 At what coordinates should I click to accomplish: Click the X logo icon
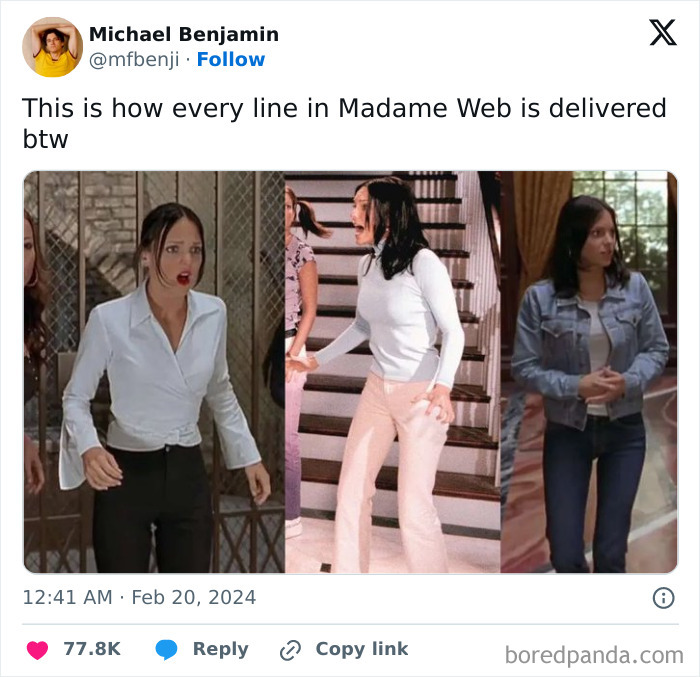(x=663, y=33)
